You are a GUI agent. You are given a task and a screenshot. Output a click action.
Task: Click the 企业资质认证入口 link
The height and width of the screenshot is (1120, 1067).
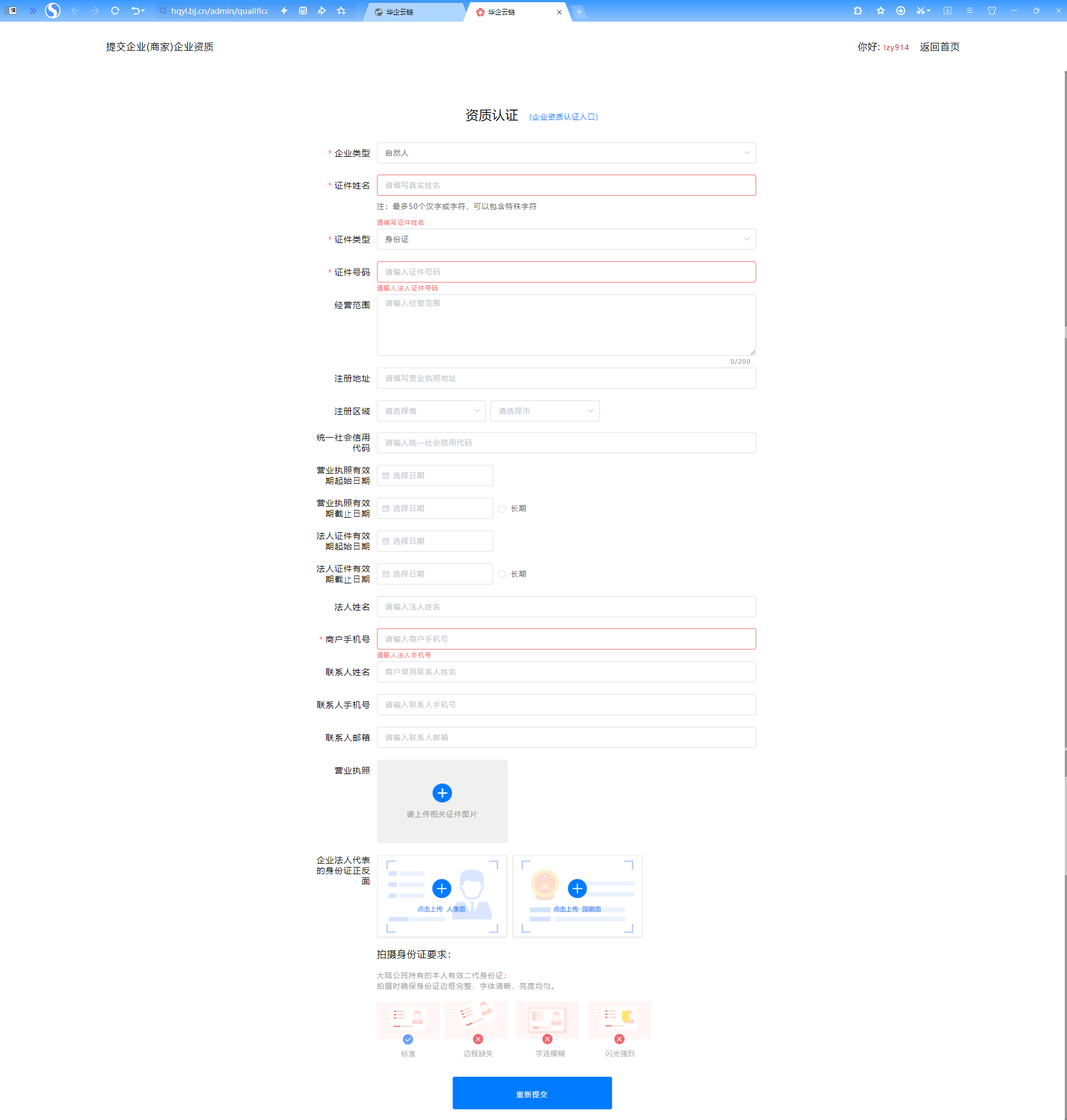click(563, 117)
